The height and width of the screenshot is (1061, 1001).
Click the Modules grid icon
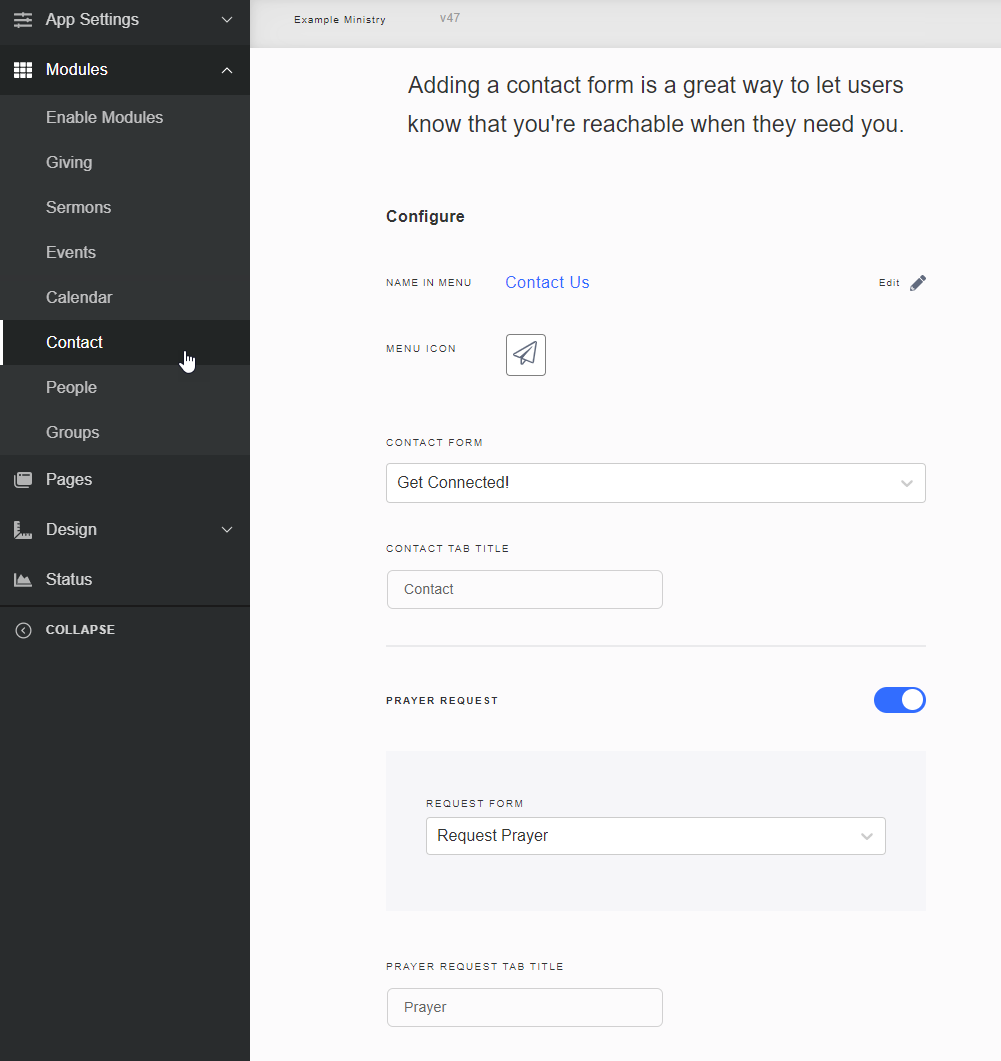pyautogui.click(x=22, y=70)
